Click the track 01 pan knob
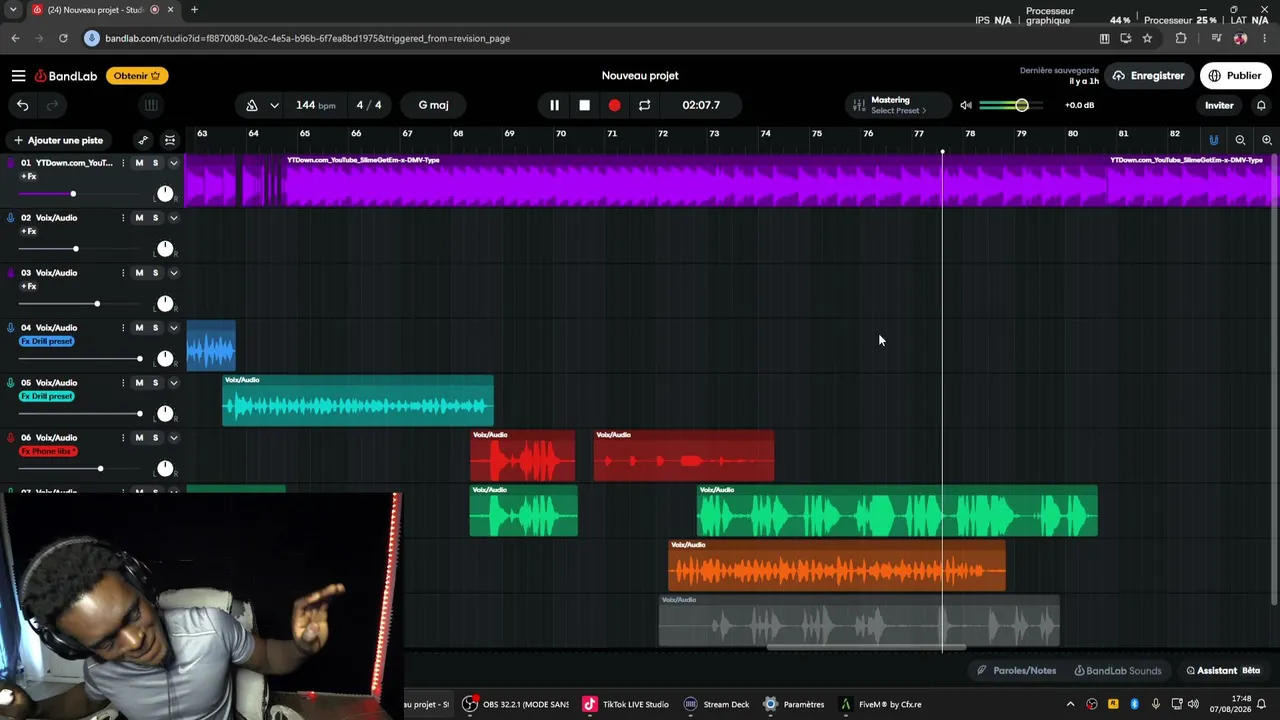 point(165,194)
